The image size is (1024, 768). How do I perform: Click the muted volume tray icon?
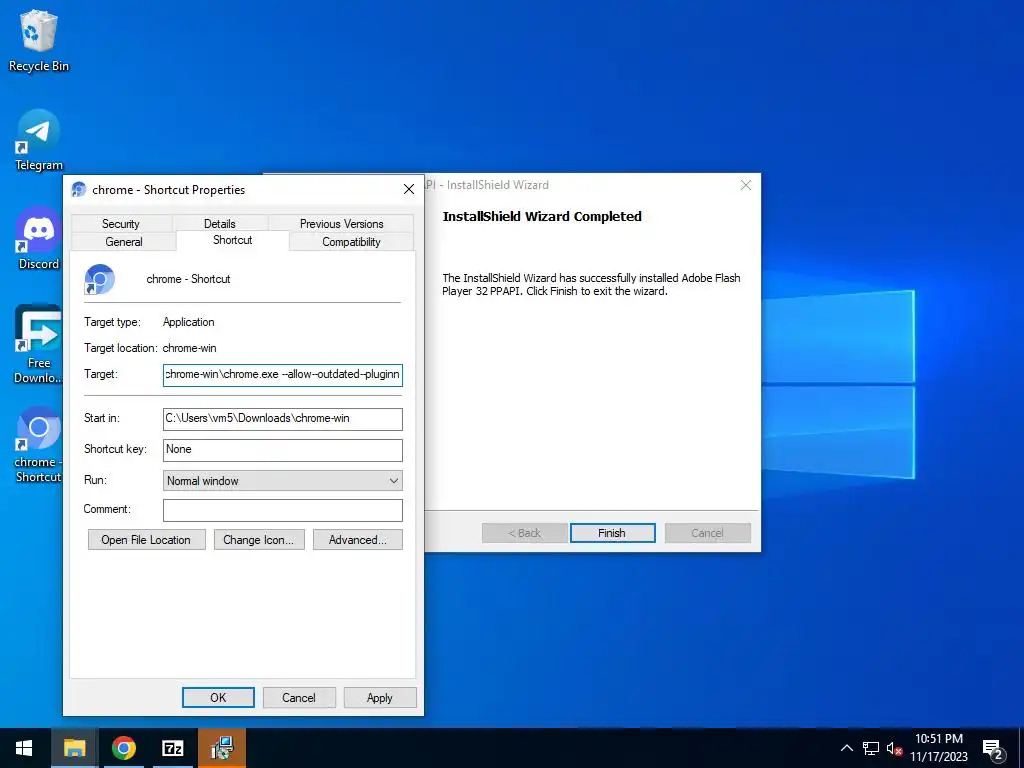point(895,749)
